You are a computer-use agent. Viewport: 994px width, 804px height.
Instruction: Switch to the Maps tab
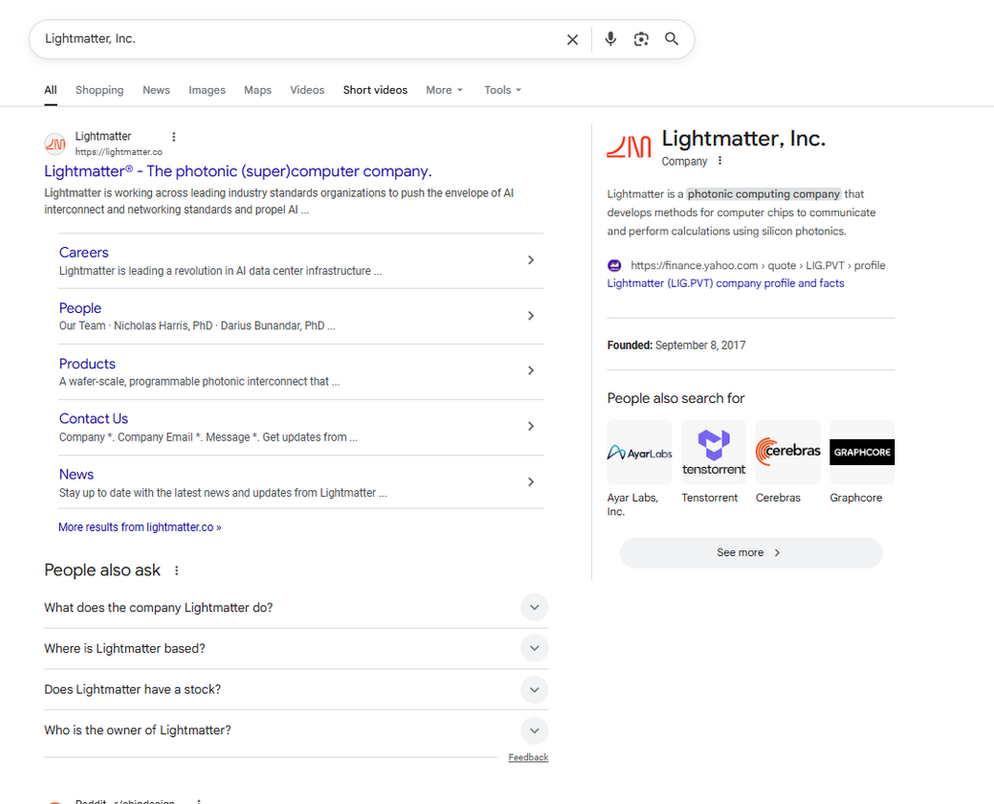[257, 90]
